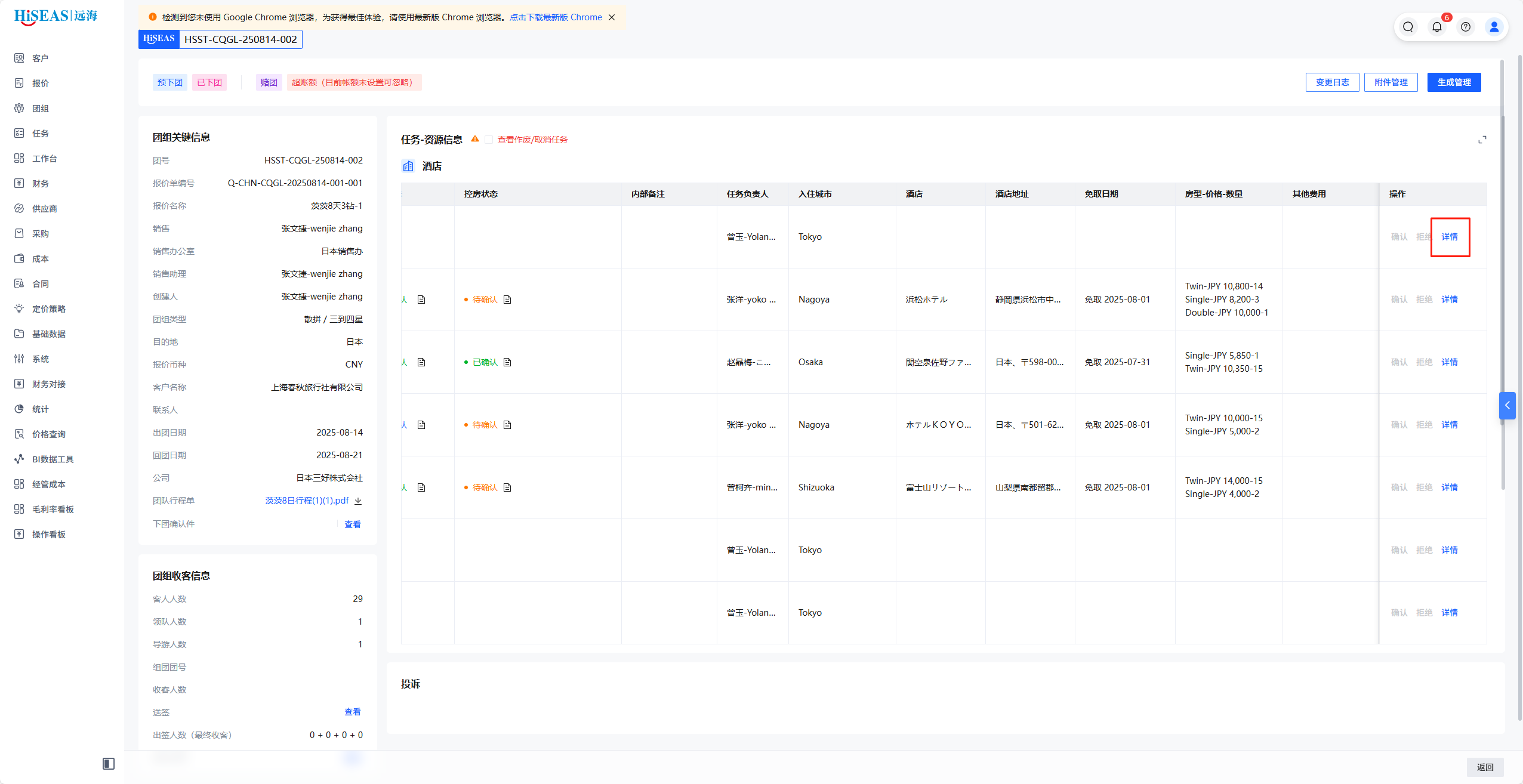Click the search icon in top bar
This screenshot has width=1523, height=784.
coord(1408,27)
